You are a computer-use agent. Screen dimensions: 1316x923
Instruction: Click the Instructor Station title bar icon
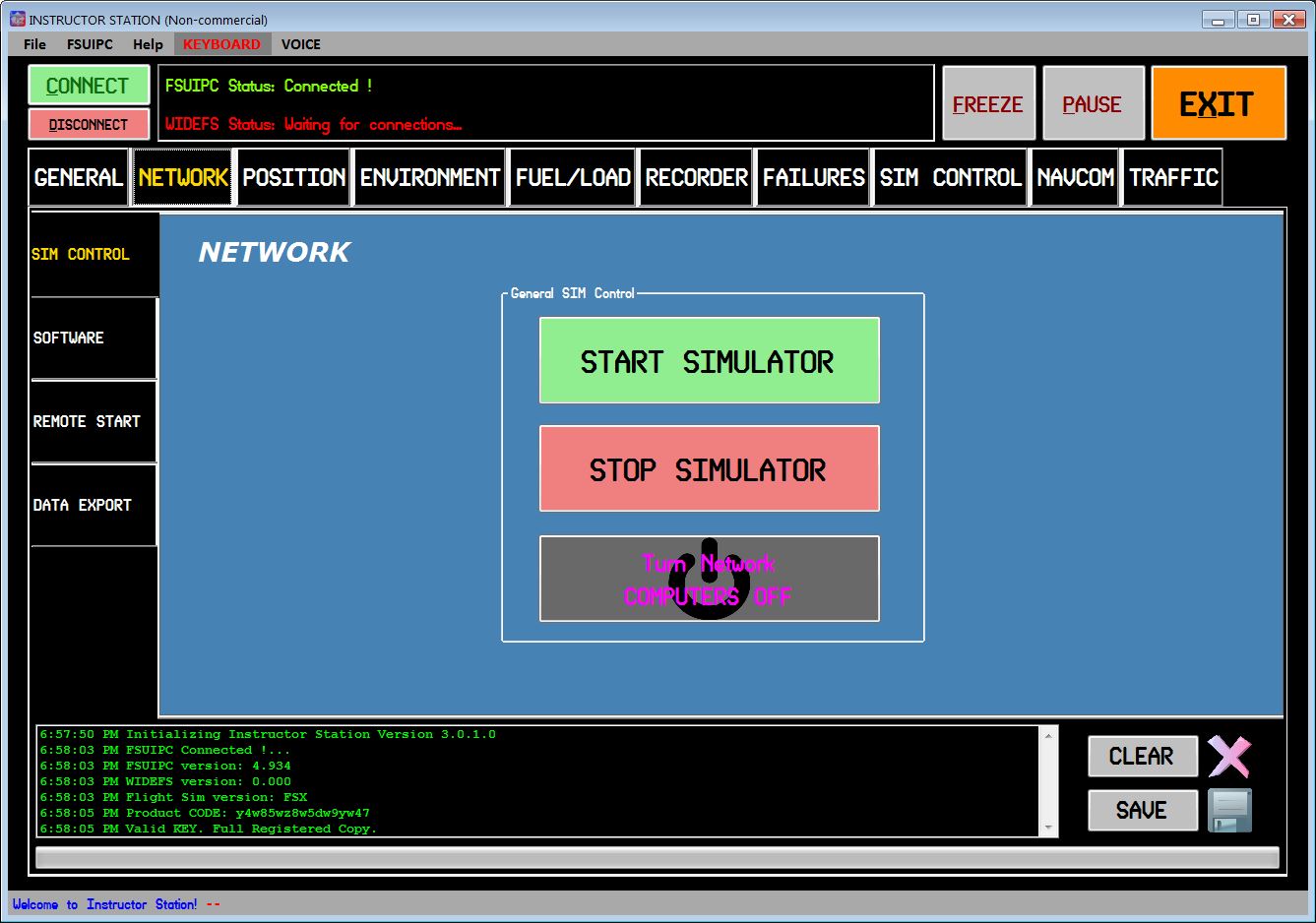click(x=17, y=19)
